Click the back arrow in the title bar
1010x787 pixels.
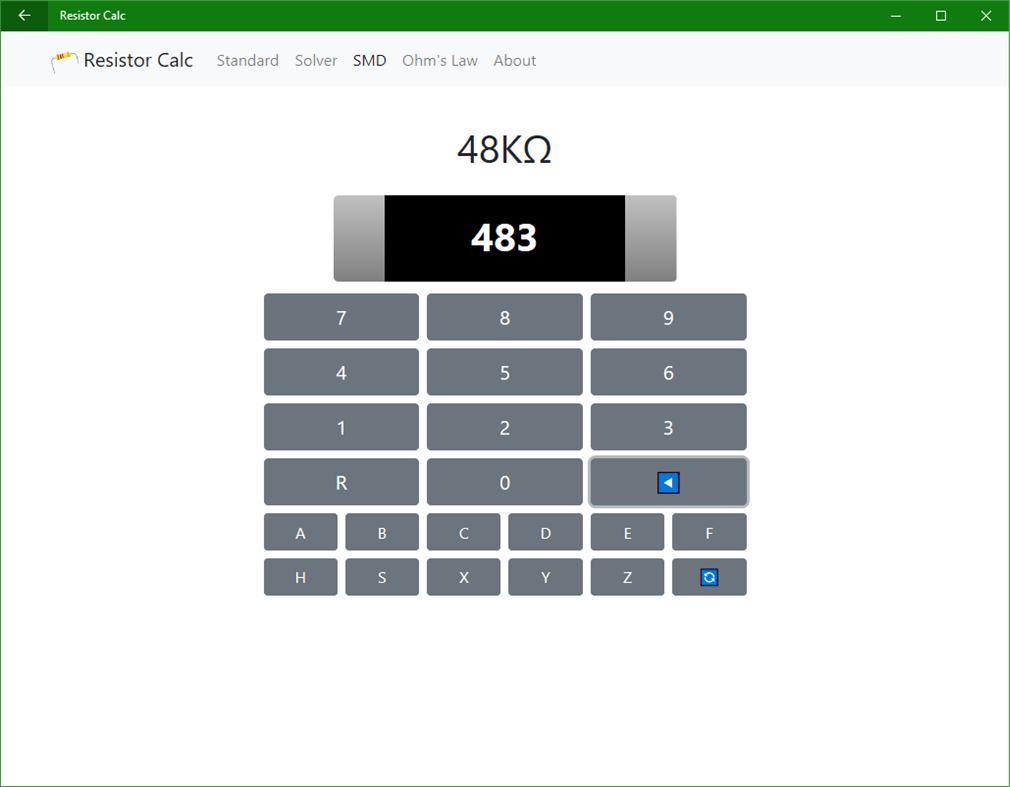24,15
